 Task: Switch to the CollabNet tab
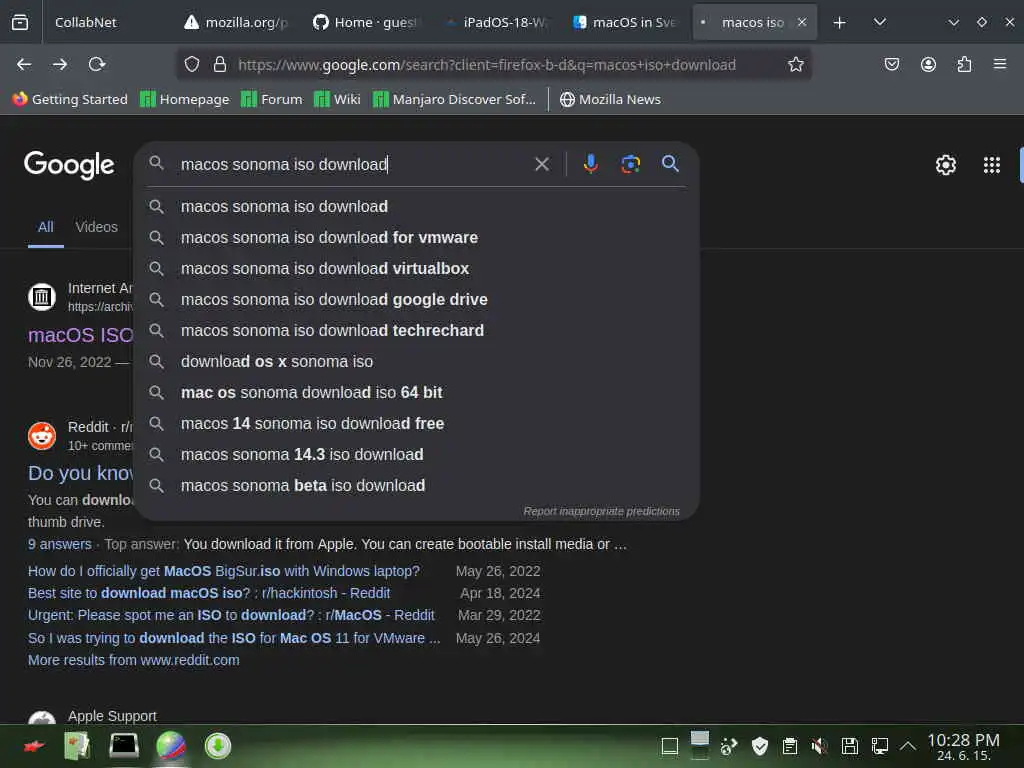coord(86,22)
